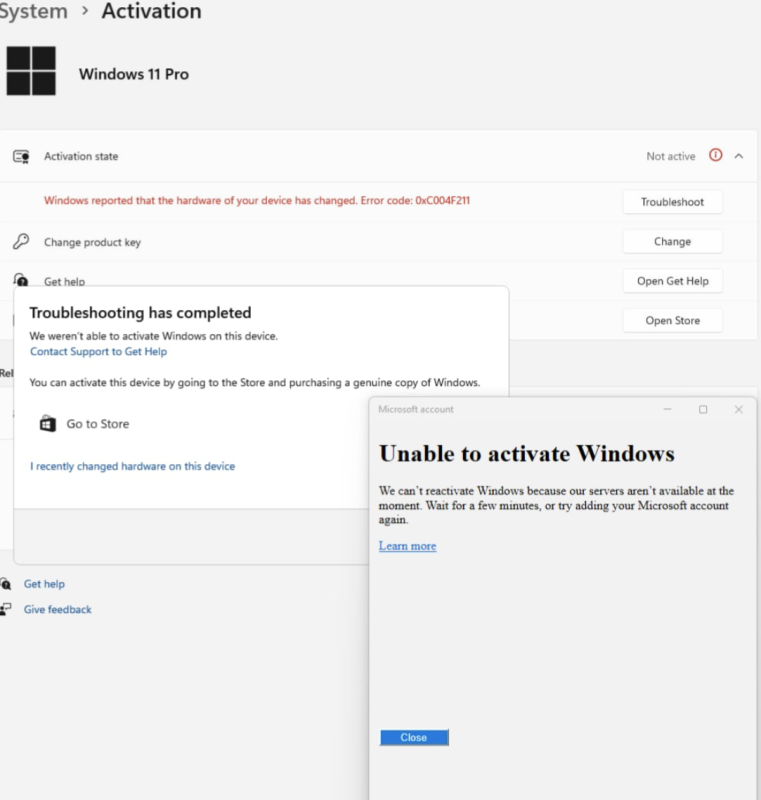Open the Give feedback link
Viewport: 761px width, 800px height.
(x=58, y=609)
